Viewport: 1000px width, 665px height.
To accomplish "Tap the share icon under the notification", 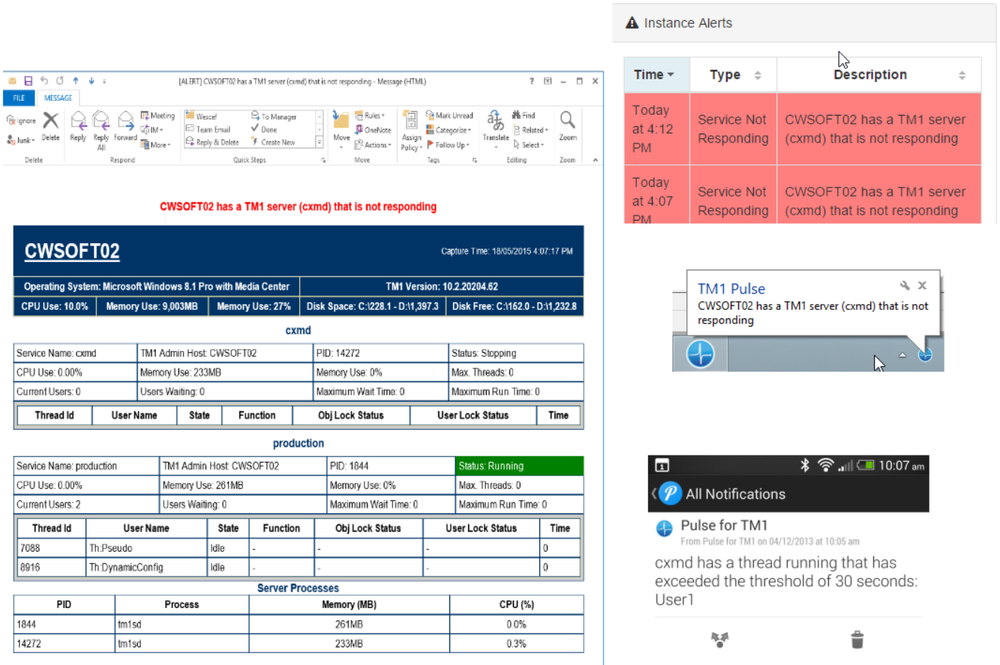I will point(719,639).
